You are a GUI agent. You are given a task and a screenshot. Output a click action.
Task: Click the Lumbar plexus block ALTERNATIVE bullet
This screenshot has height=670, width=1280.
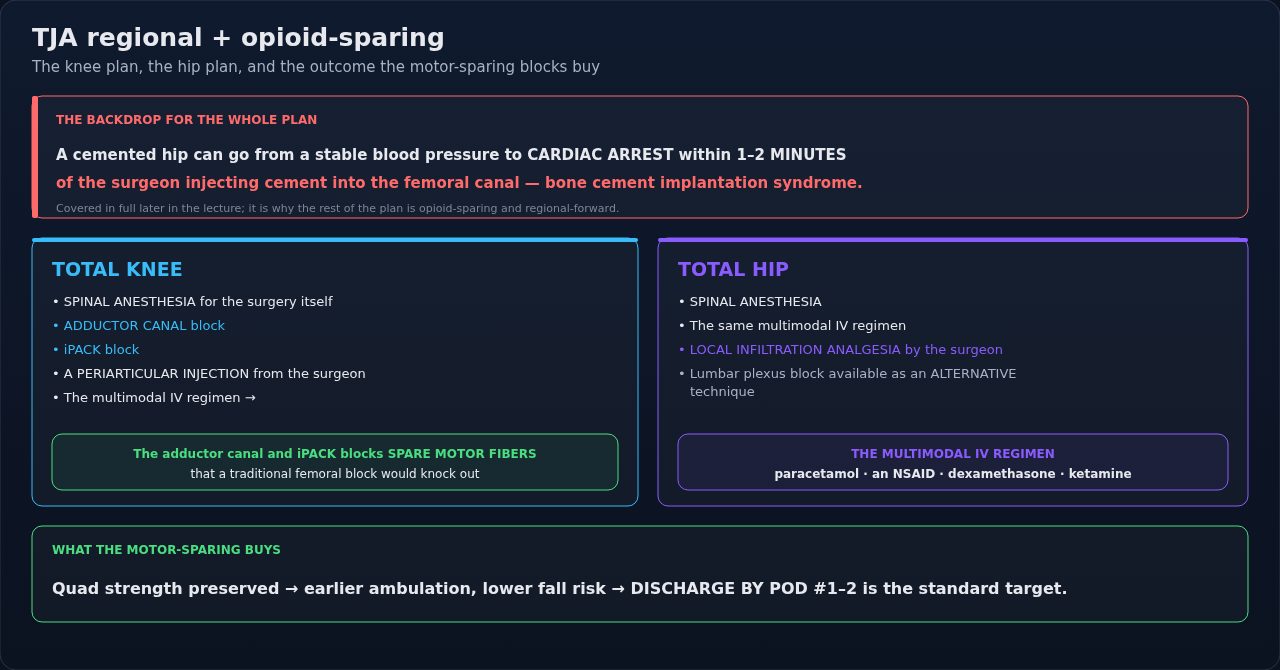coord(847,383)
